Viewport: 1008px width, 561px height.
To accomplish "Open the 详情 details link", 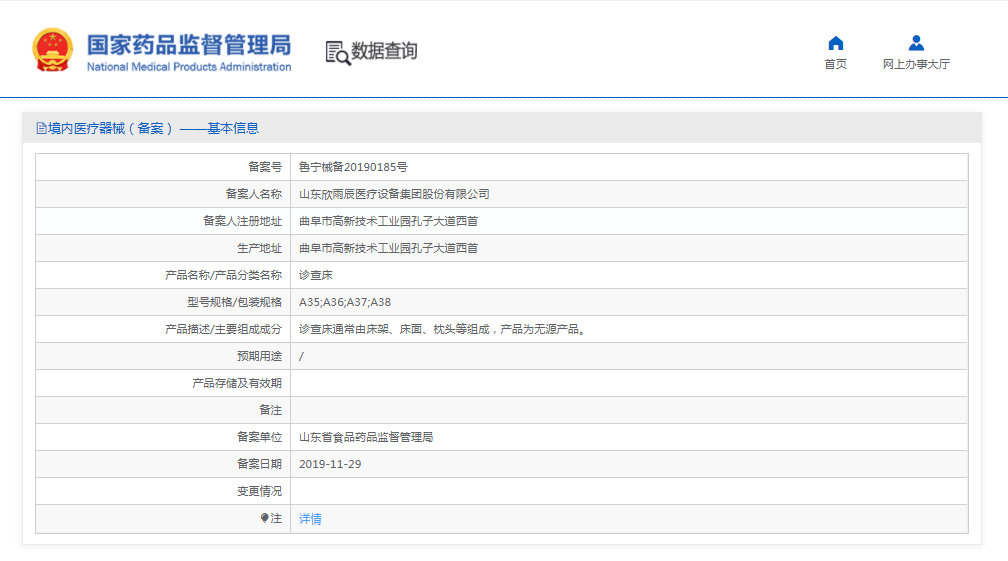I will point(310,519).
